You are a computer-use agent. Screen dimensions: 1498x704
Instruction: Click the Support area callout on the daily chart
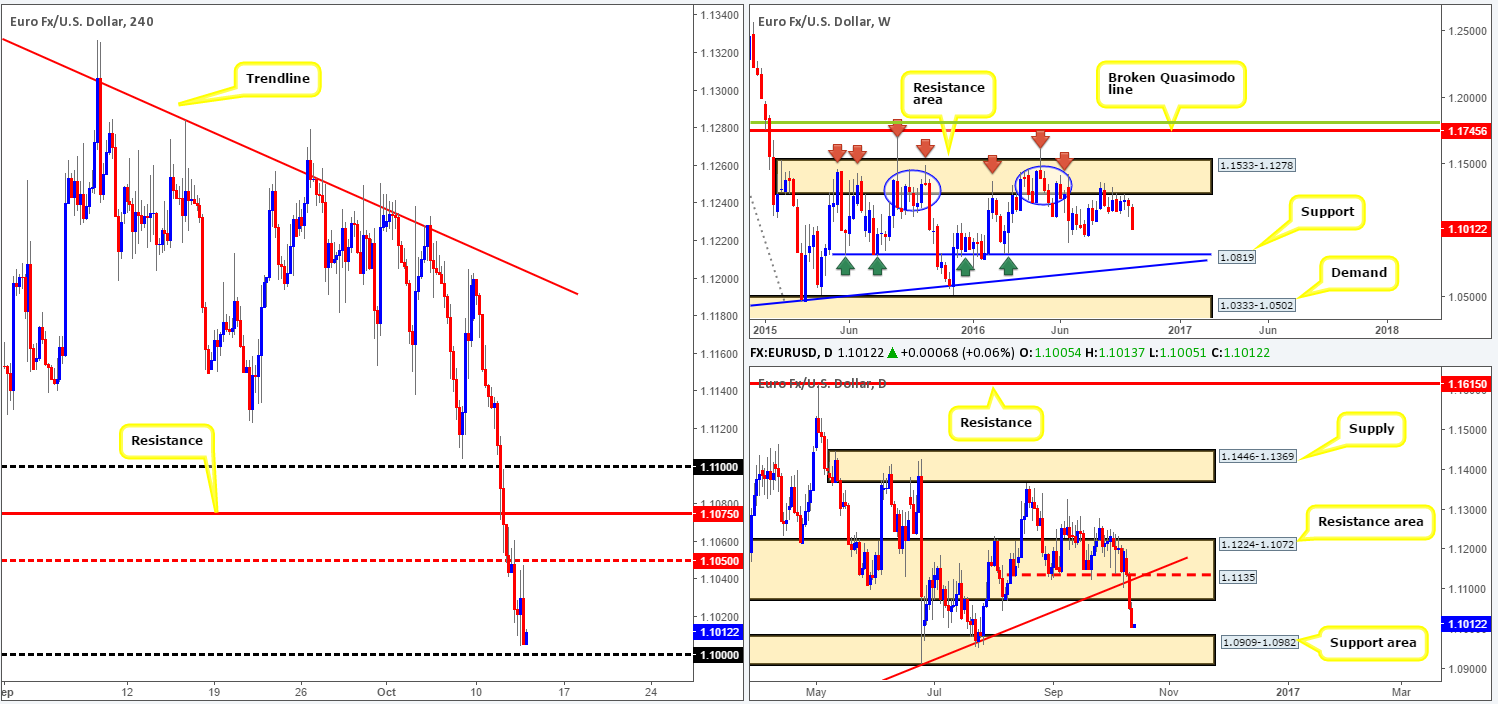(1373, 643)
